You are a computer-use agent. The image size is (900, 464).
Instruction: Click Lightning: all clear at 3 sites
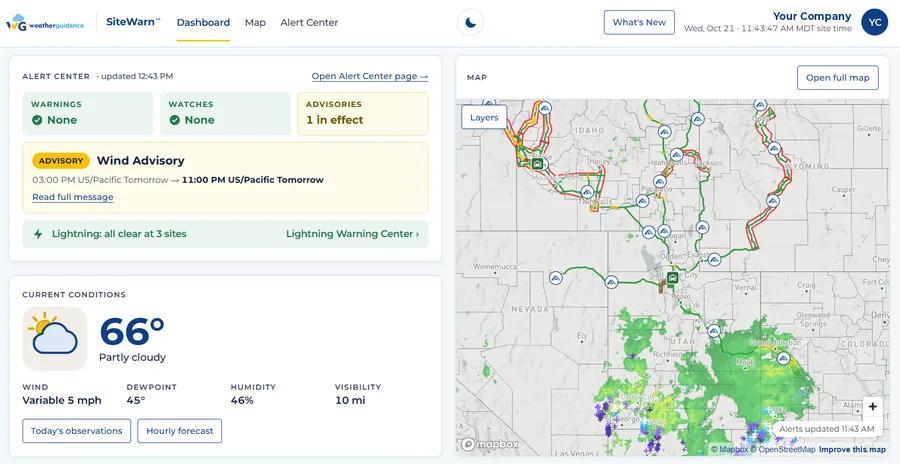tap(119, 234)
